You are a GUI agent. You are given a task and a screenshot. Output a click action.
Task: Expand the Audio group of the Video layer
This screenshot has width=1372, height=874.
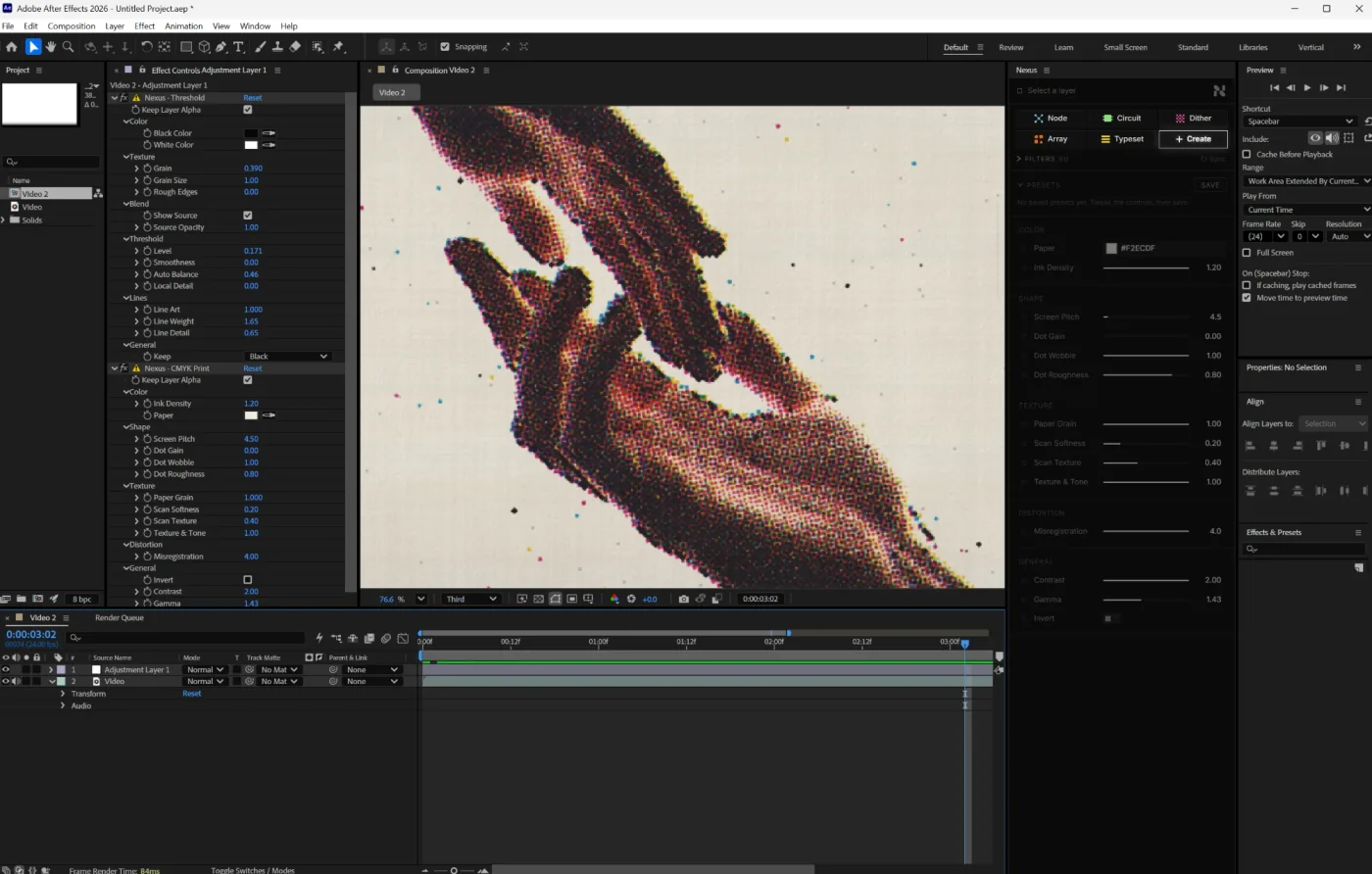click(63, 705)
